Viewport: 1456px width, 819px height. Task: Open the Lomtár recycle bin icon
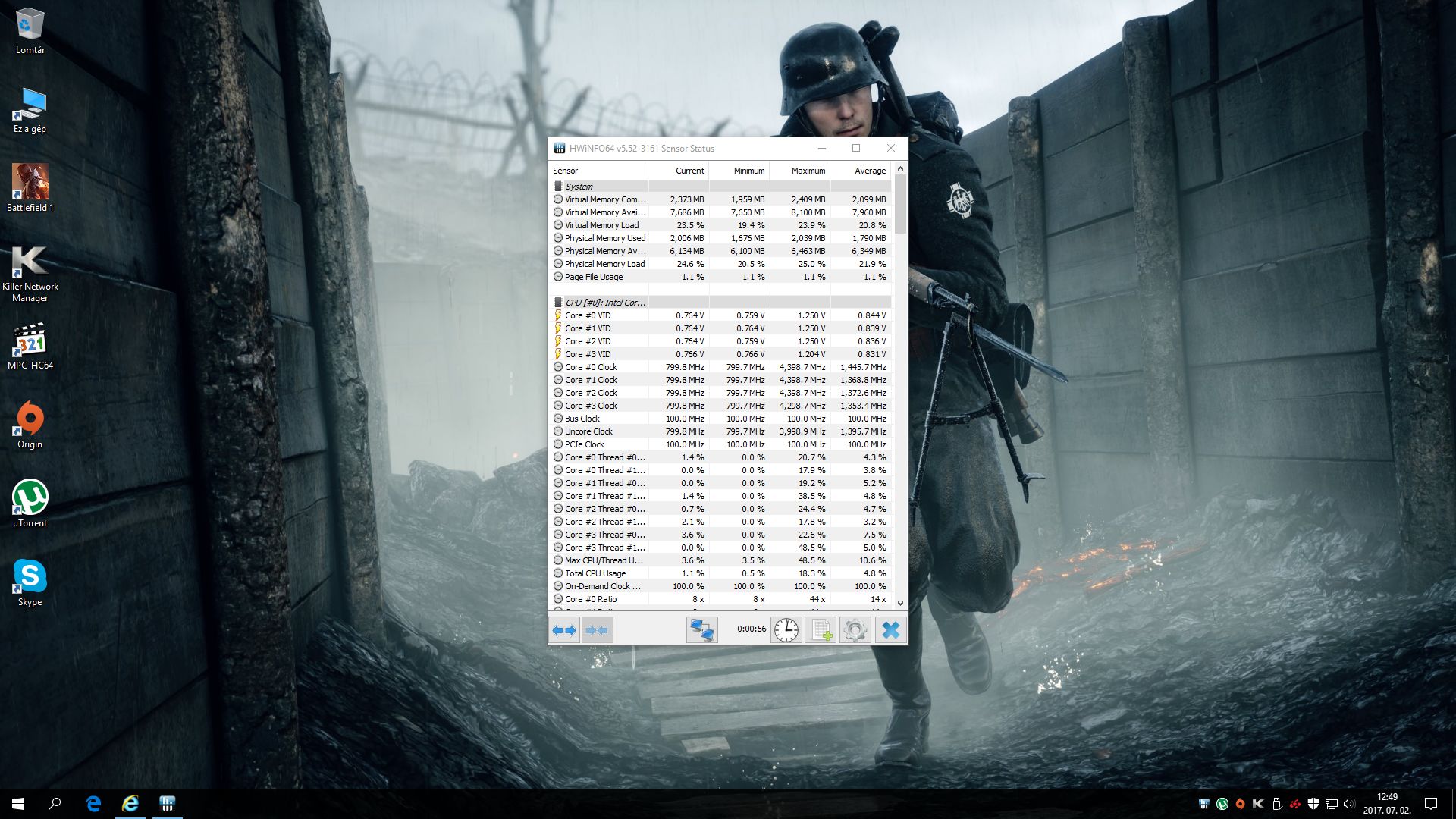pyautogui.click(x=30, y=31)
